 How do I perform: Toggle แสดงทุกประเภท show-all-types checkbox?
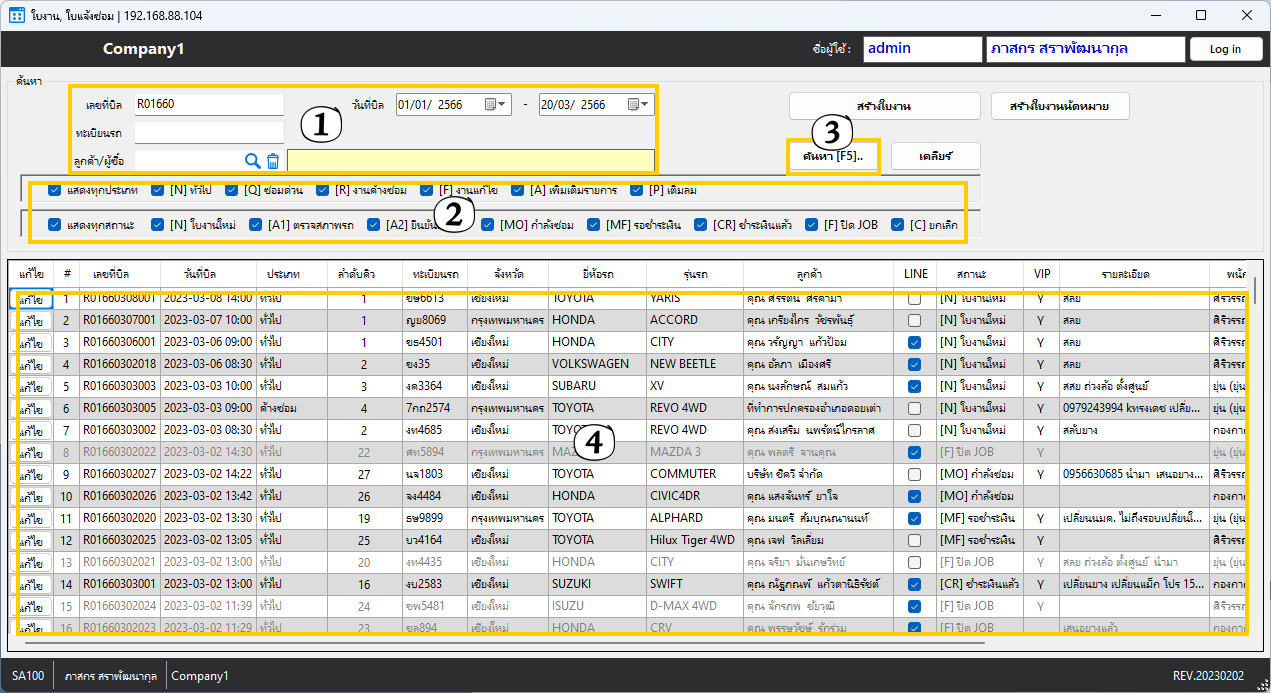[55, 190]
